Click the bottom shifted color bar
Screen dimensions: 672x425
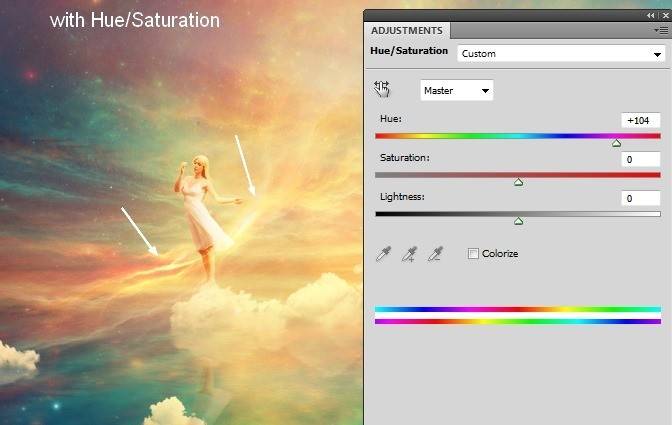(517, 321)
